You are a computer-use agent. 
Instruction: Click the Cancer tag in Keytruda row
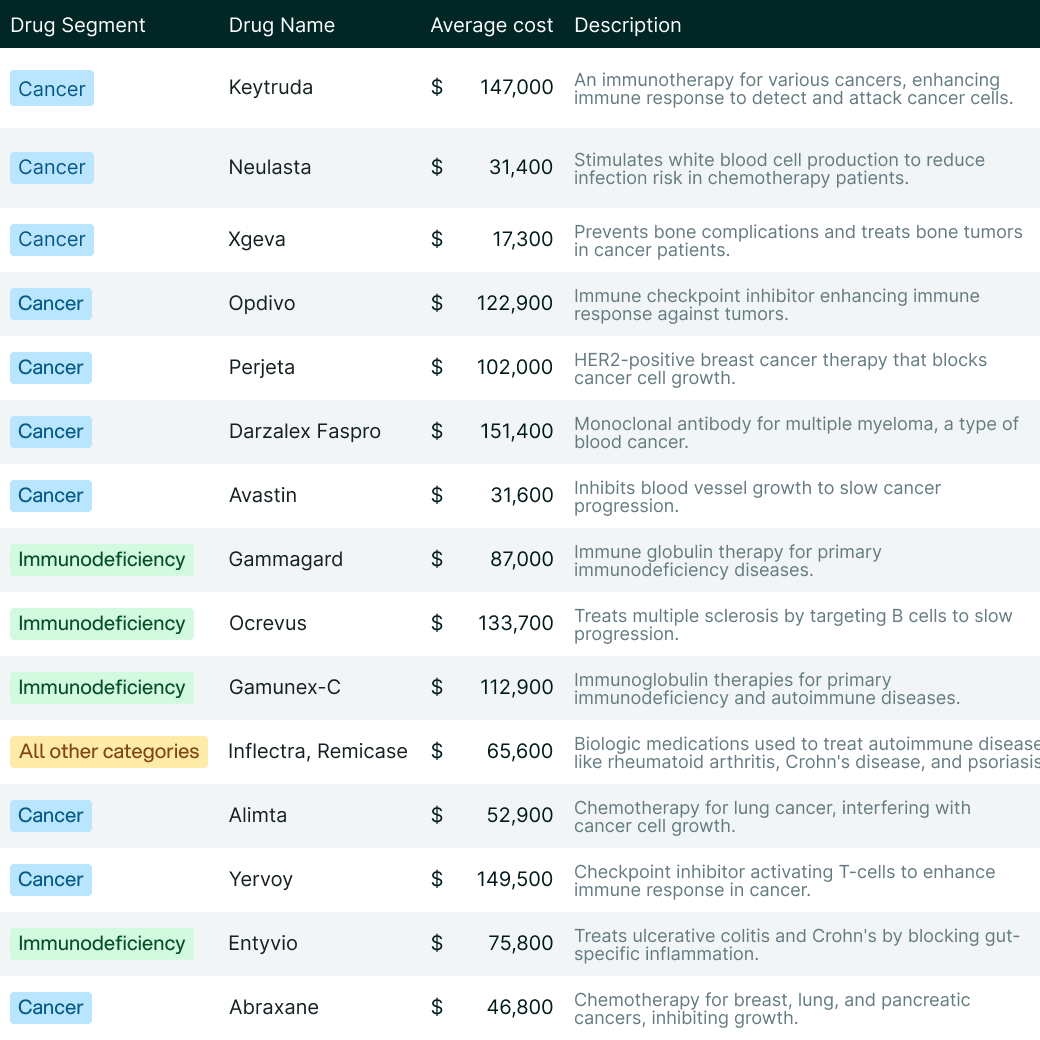(52, 88)
